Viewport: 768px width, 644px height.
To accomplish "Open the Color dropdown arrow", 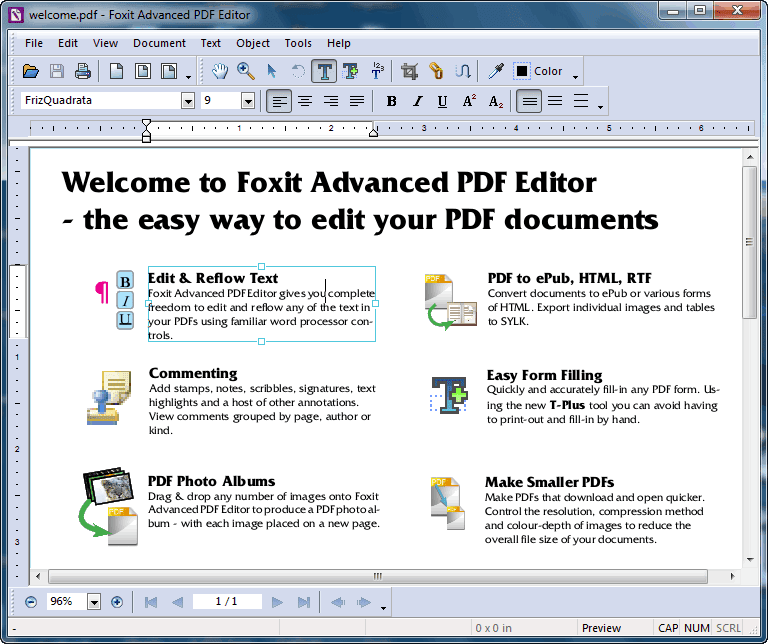I will click(x=576, y=76).
